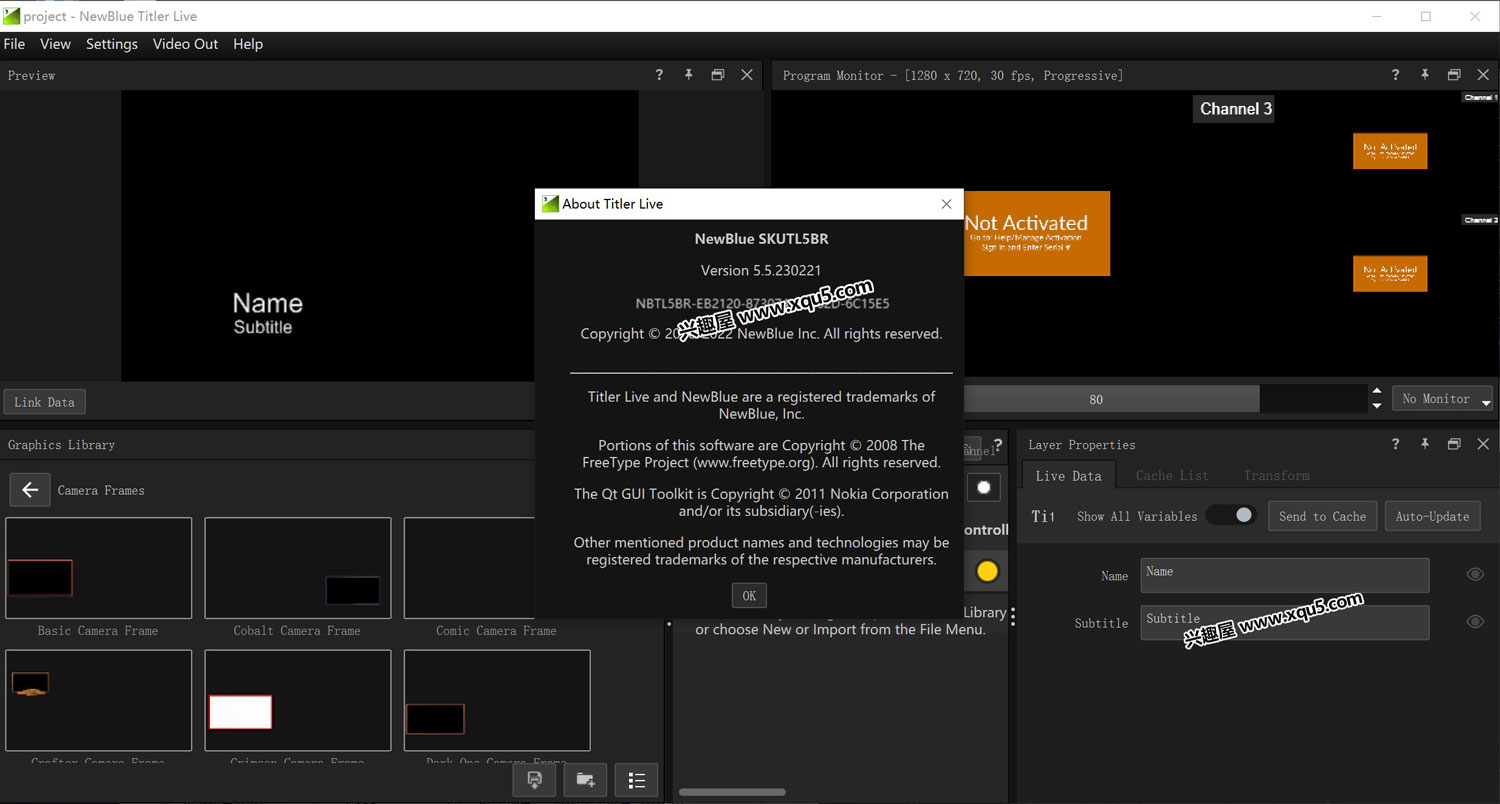
Task: Click the add new folder icon
Action: (585, 781)
